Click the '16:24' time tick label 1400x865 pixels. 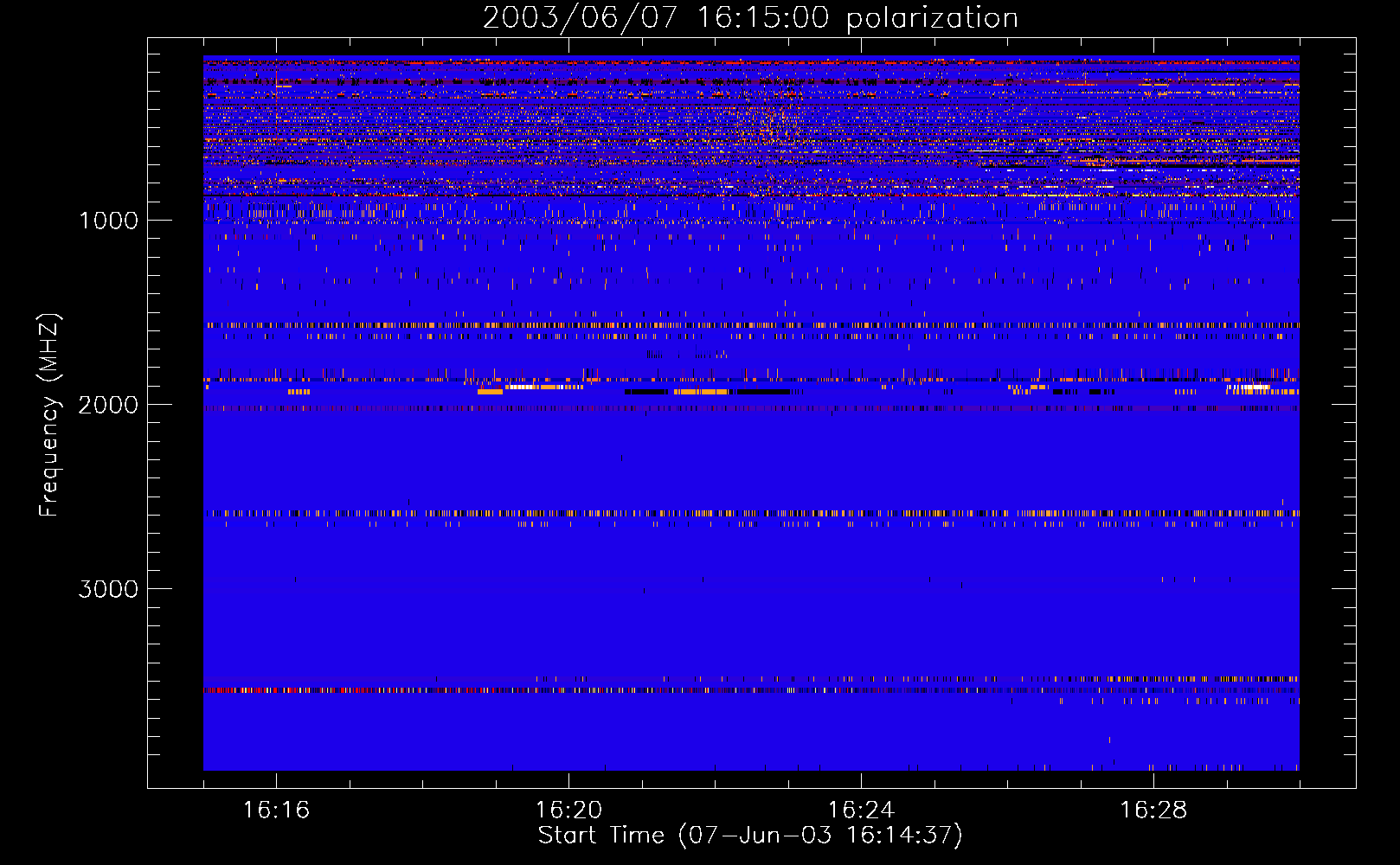click(861, 810)
